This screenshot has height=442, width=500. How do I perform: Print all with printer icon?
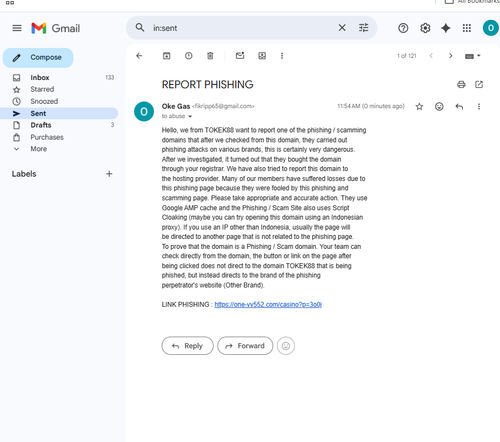[x=461, y=84]
